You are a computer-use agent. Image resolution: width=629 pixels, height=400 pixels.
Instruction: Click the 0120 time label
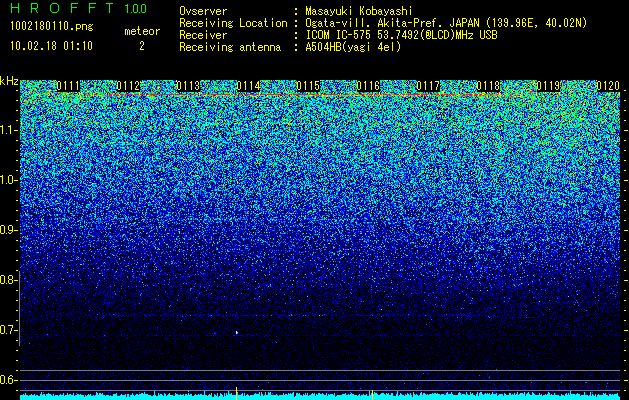[608, 86]
